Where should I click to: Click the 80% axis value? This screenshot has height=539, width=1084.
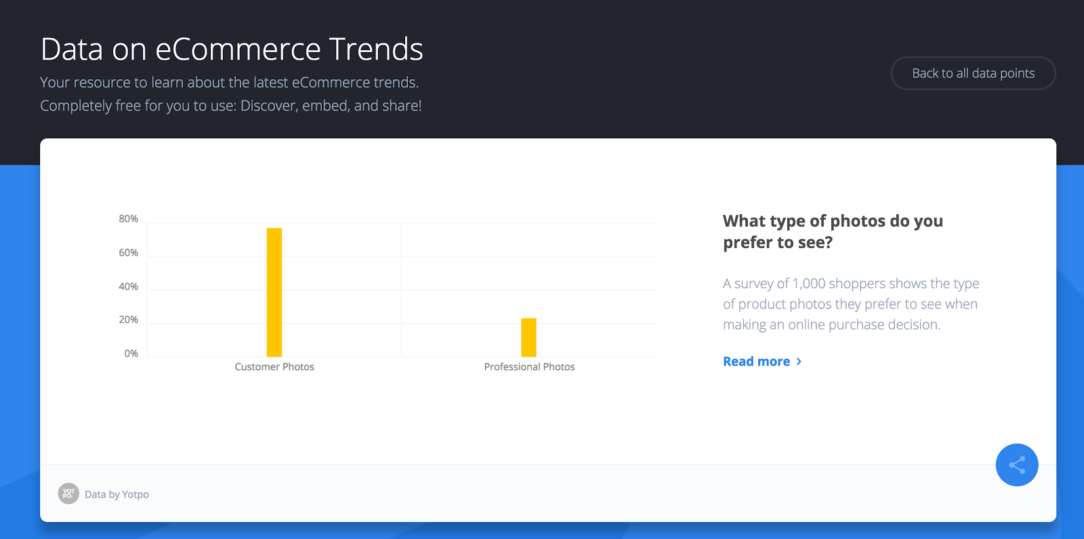coord(129,219)
